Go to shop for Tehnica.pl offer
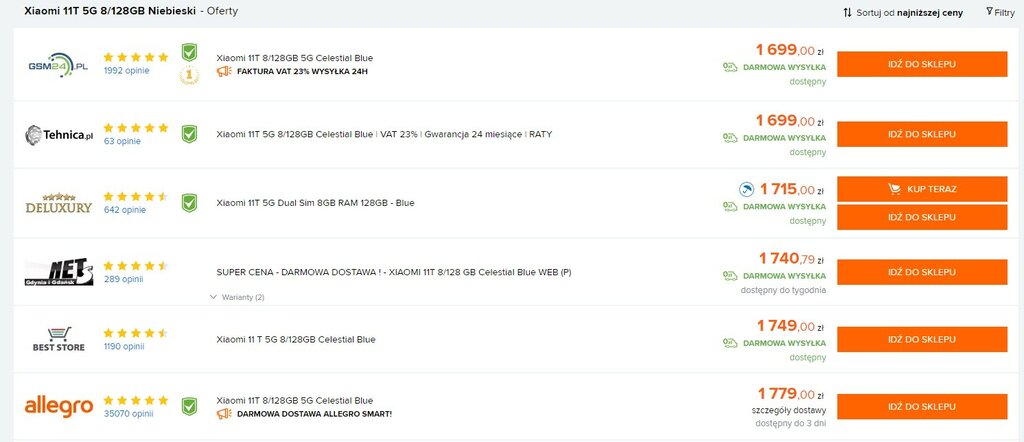 (922, 134)
